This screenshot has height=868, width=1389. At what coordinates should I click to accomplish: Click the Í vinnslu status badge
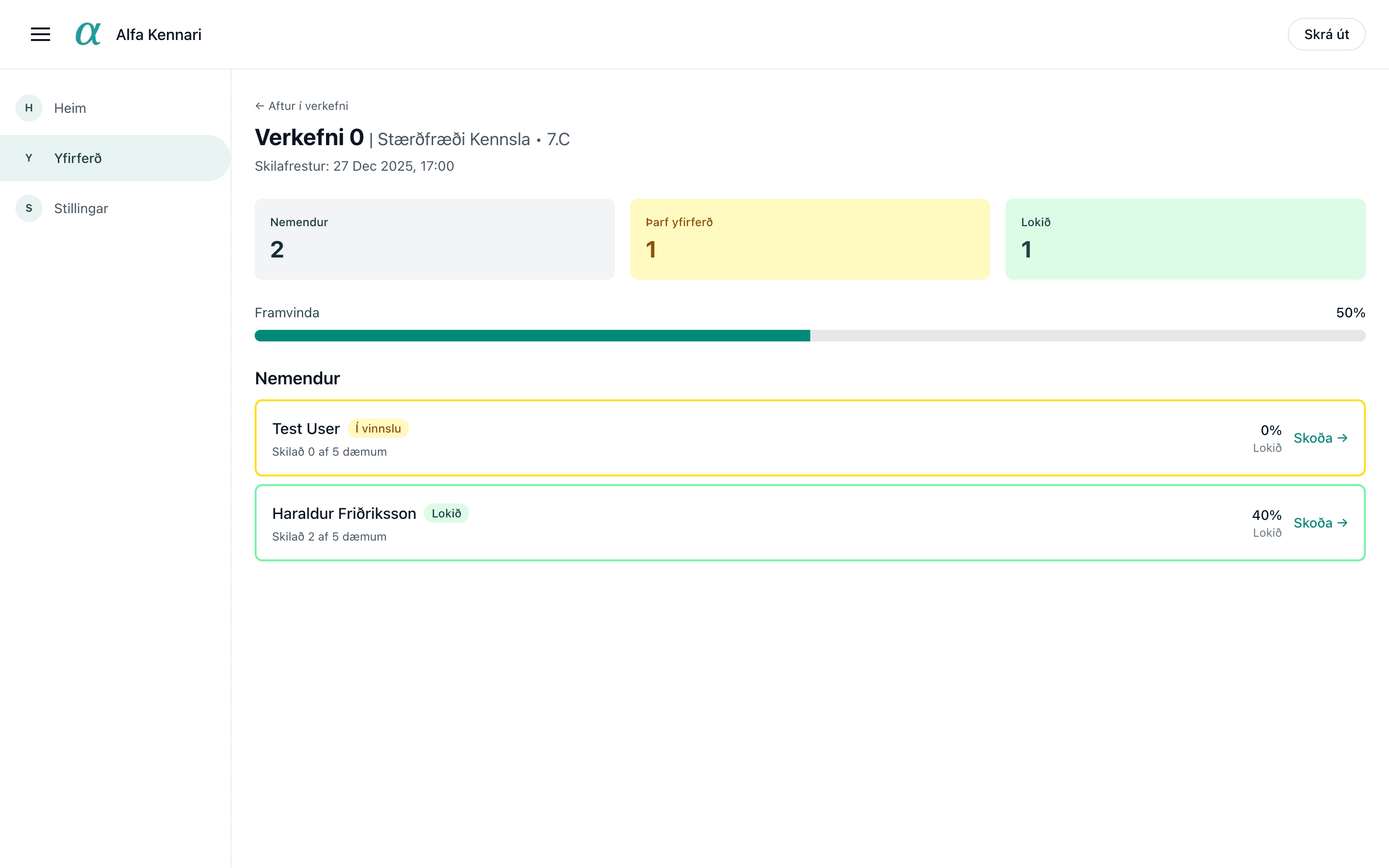378,428
